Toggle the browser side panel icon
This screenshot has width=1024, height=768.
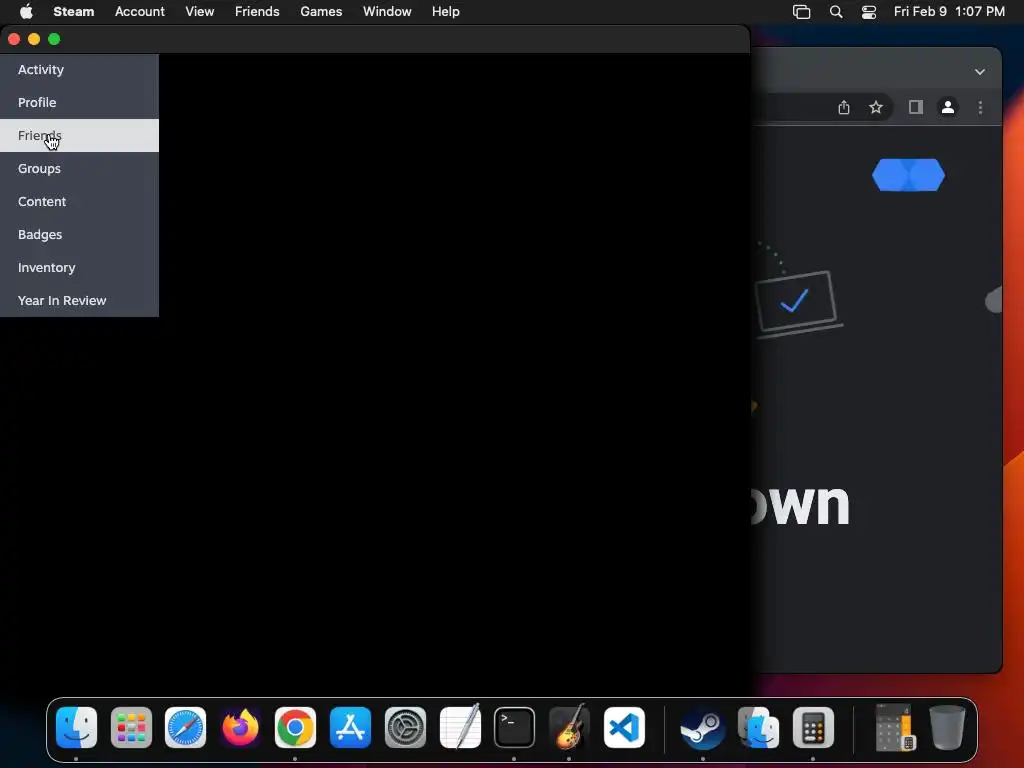tap(916, 107)
